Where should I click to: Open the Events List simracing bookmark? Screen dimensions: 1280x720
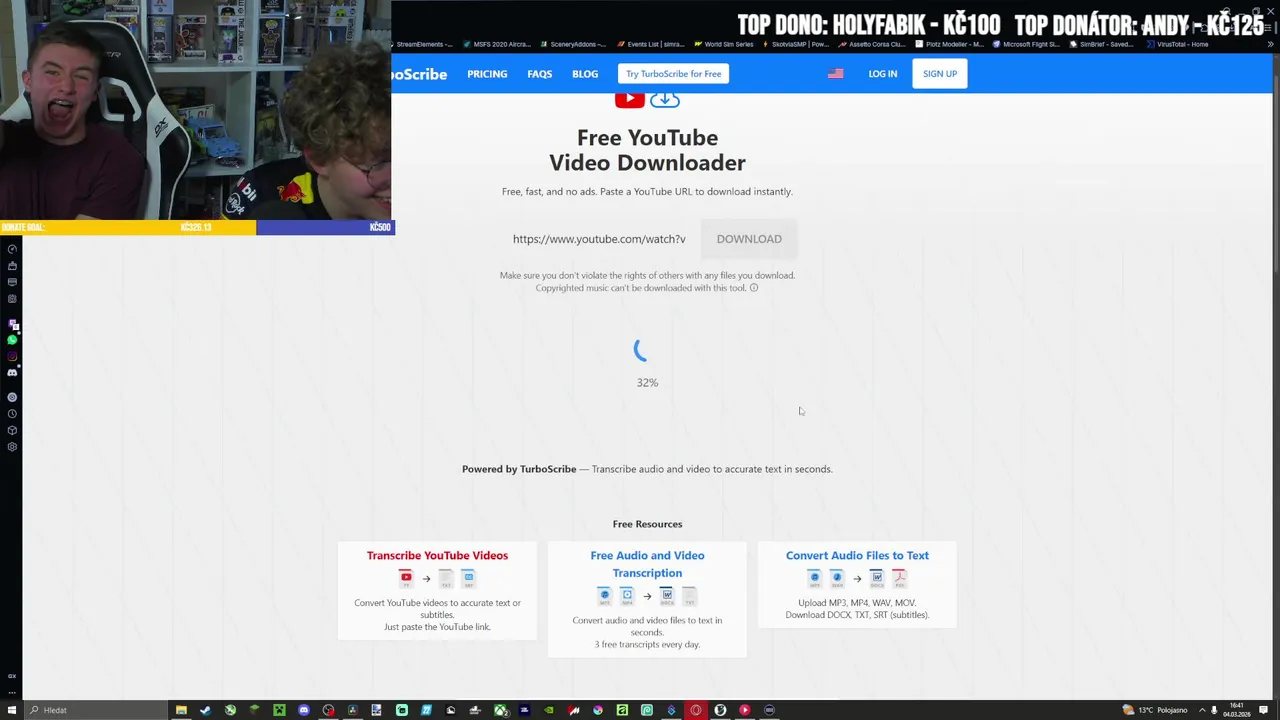(x=651, y=44)
